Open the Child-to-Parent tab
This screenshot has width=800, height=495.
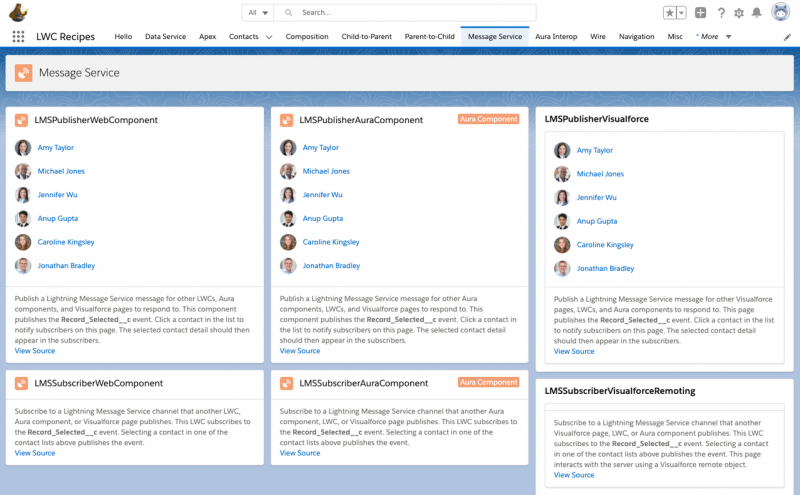pos(366,37)
